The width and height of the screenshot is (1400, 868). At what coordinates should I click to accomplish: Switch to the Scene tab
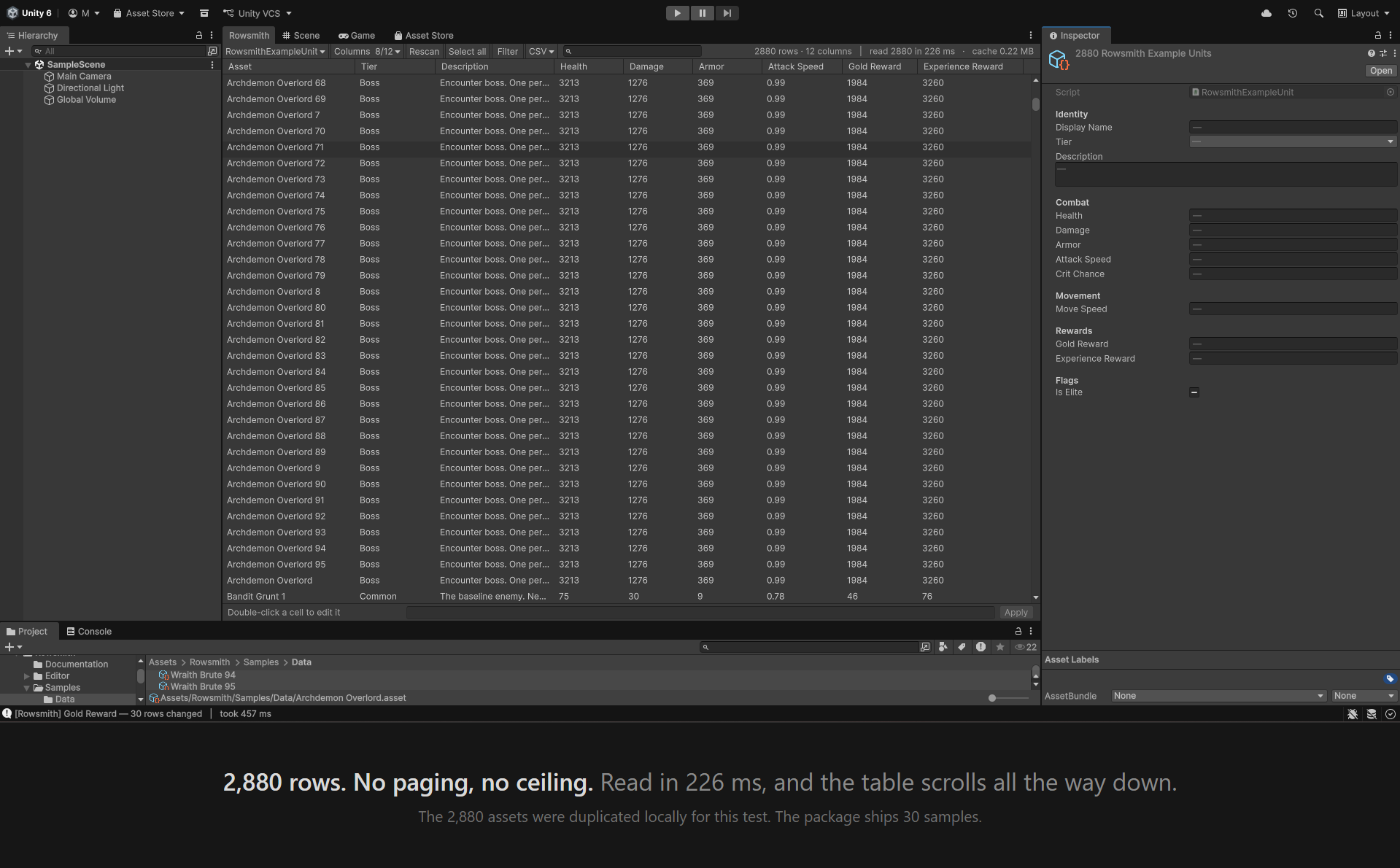coord(301,35)
